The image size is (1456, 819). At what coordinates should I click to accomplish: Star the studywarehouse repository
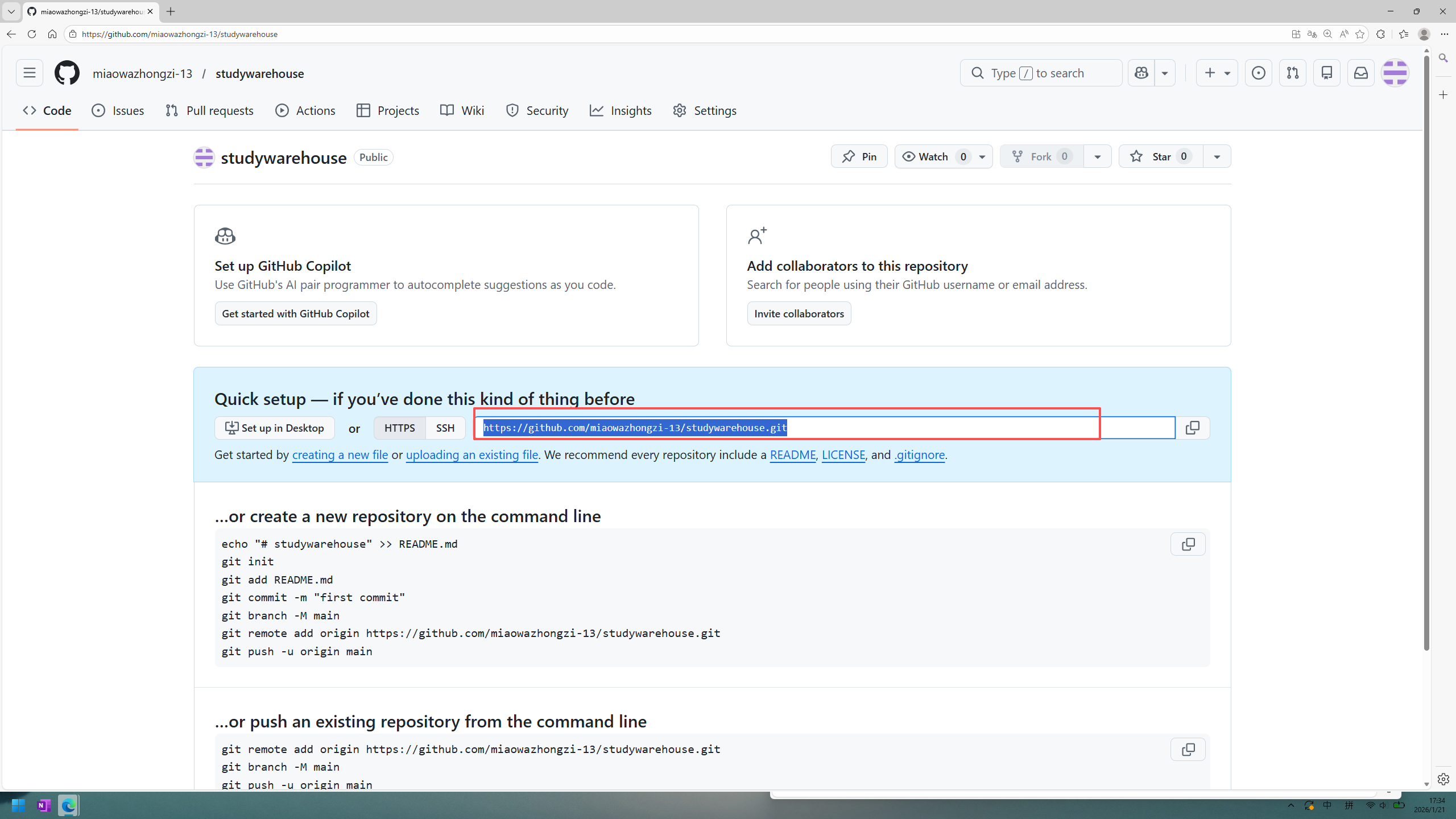point(1160,156)
